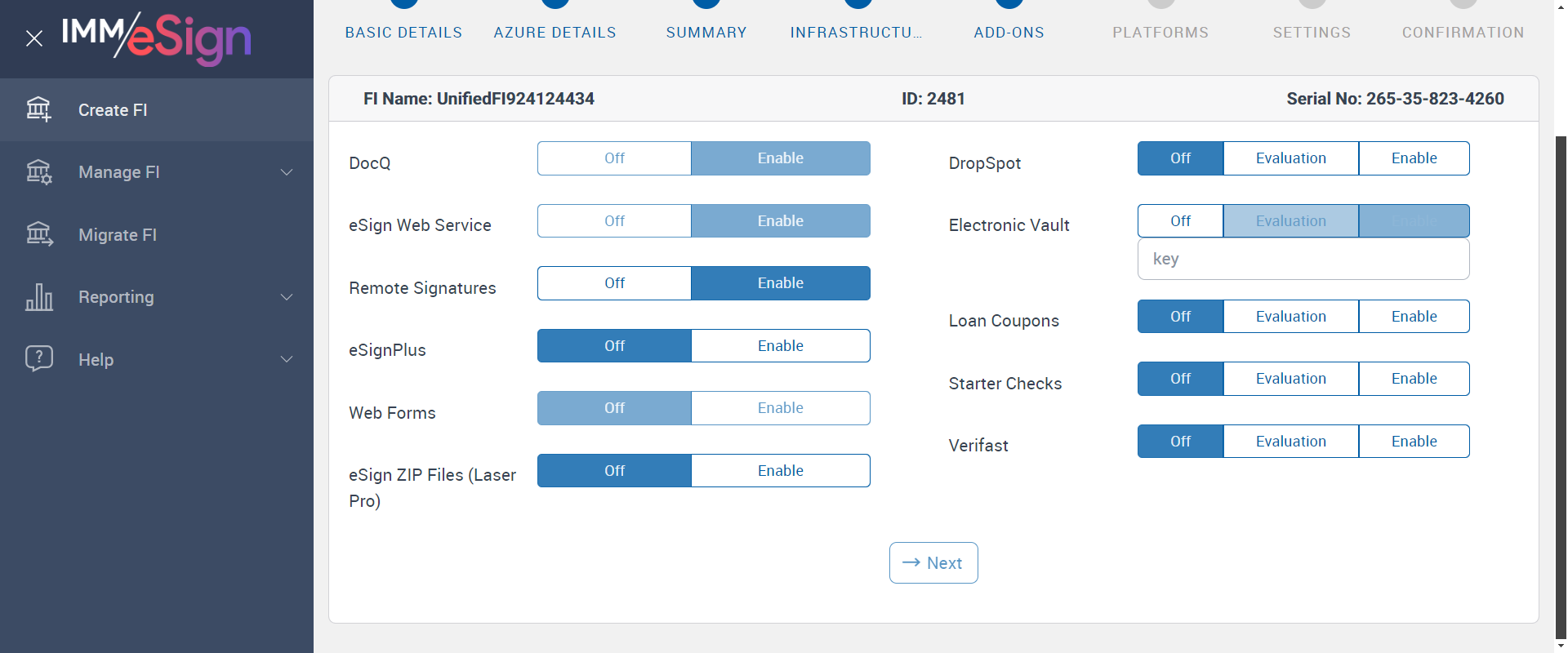This screenshot has width=1568, height=653.
Task: Expand the Help menu chevron
Action: (287, 359)
